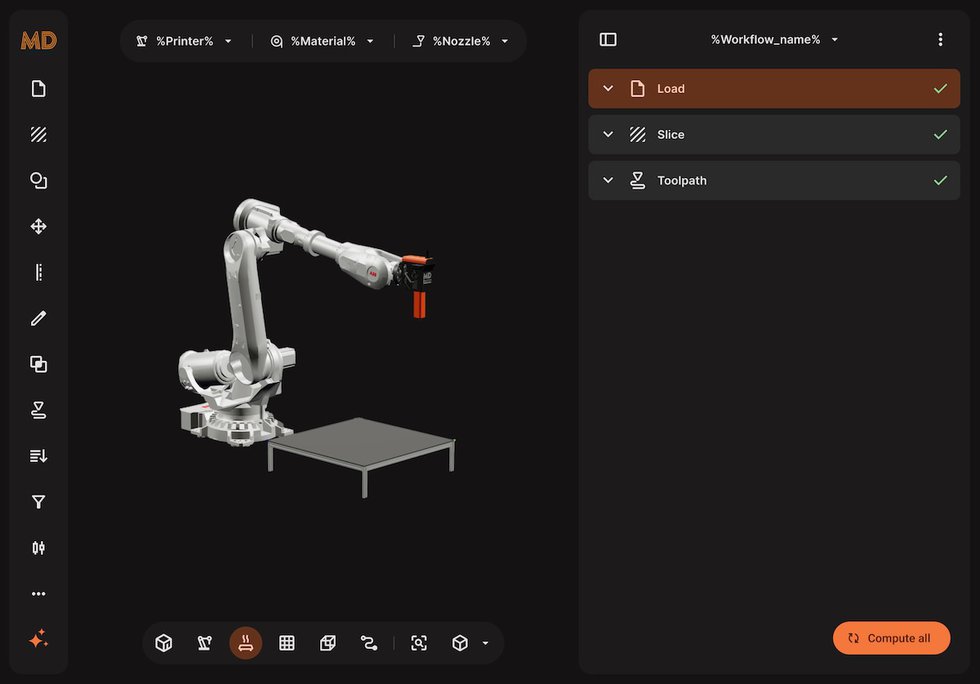The image size is (980, 684).
Task: Click the sparkle AI assistant icon
Action: point(38,640)
